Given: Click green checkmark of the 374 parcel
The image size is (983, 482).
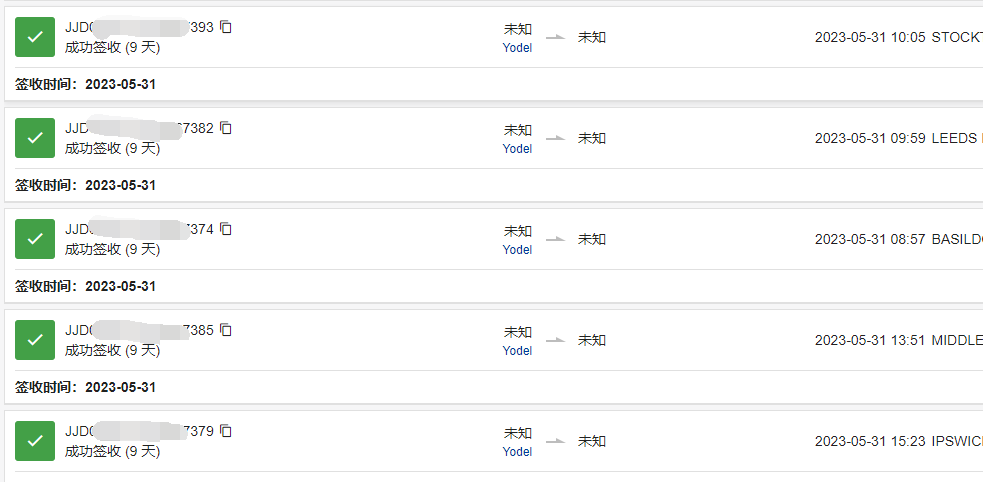Looking at the screenshot, I should [35, 239].
